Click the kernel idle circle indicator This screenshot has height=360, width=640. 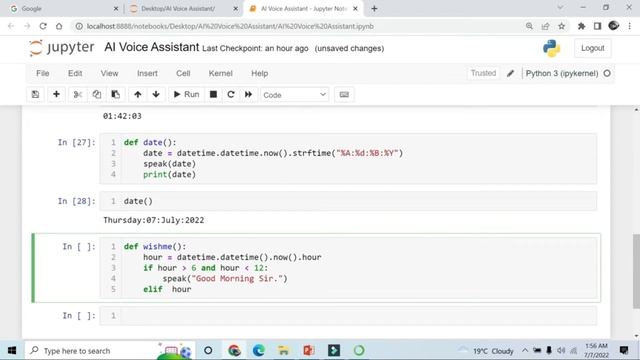[x=607, y=73]
